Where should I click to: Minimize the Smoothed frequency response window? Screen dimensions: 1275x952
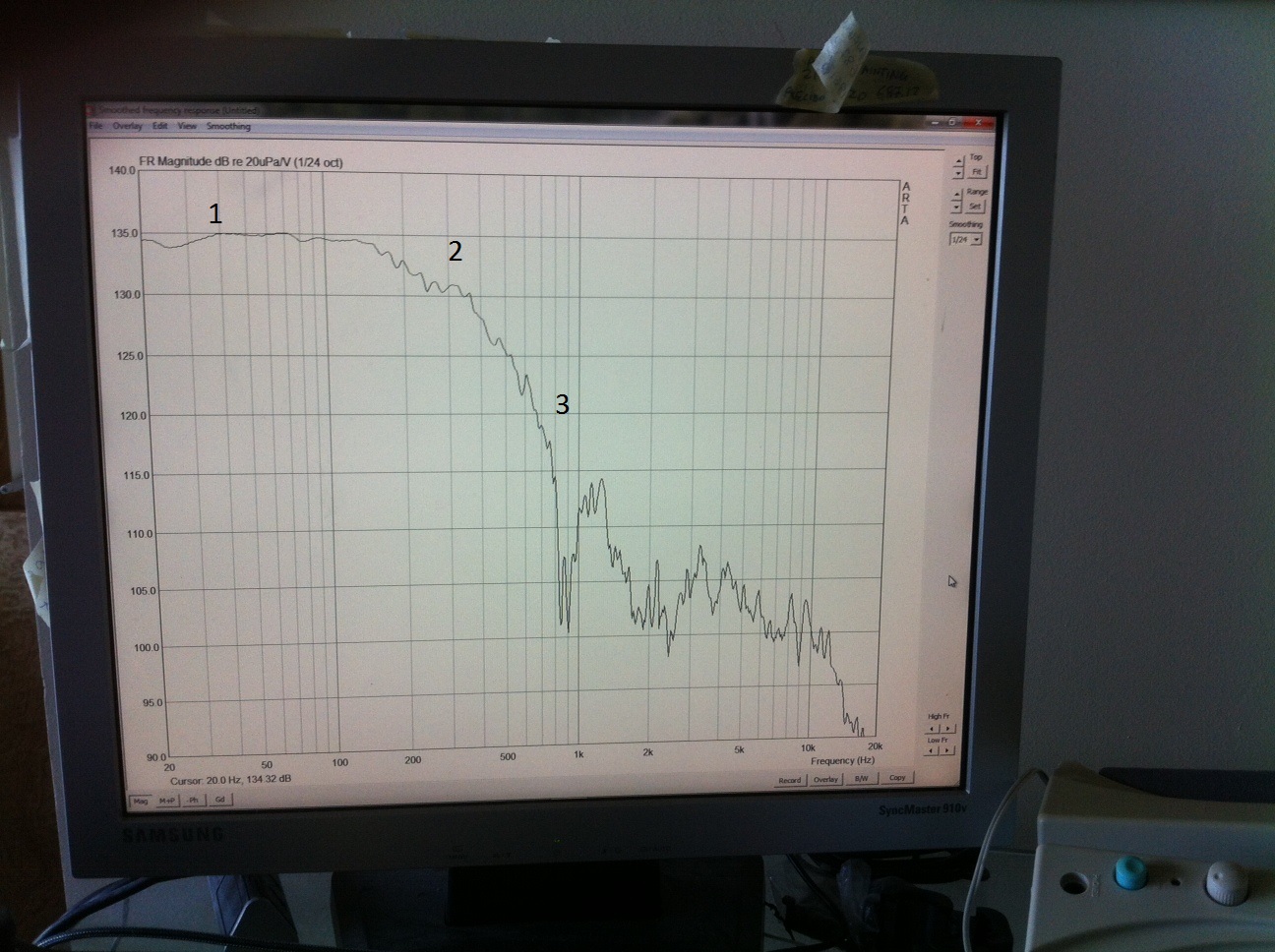(x=935, y=122)
